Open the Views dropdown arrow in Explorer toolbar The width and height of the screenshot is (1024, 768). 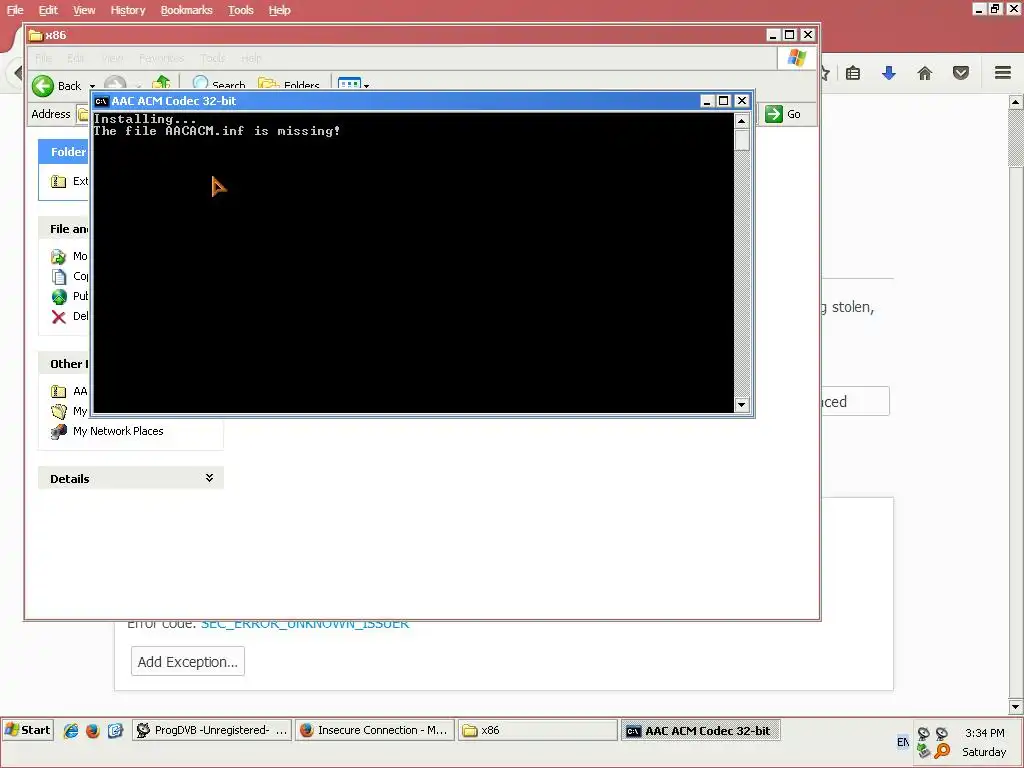[x=366, y=86]
